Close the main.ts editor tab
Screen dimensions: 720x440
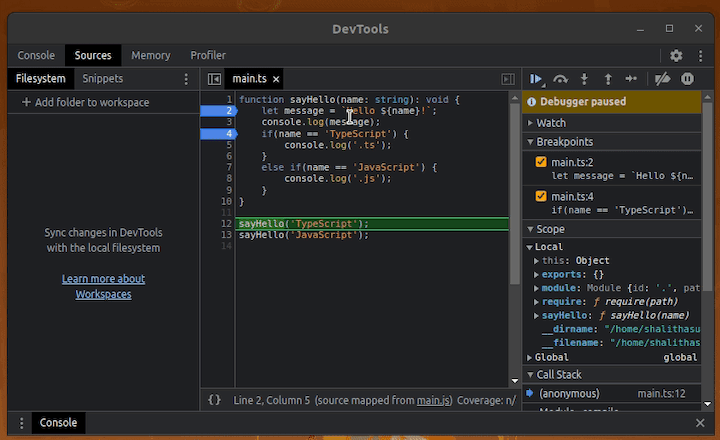[276, 79]
